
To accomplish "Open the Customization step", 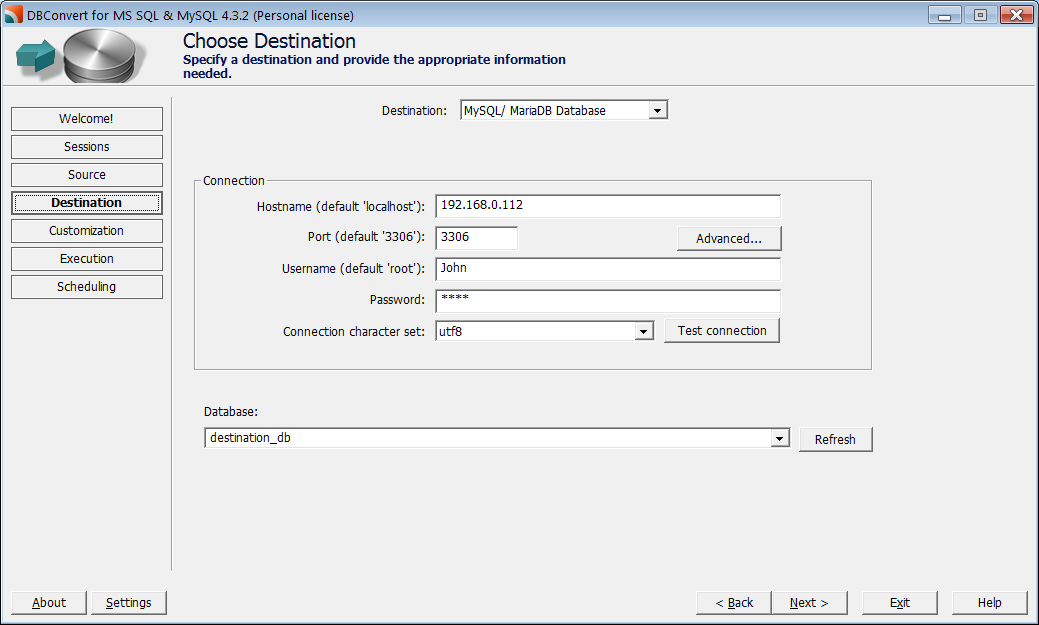I will coord(87,231).
